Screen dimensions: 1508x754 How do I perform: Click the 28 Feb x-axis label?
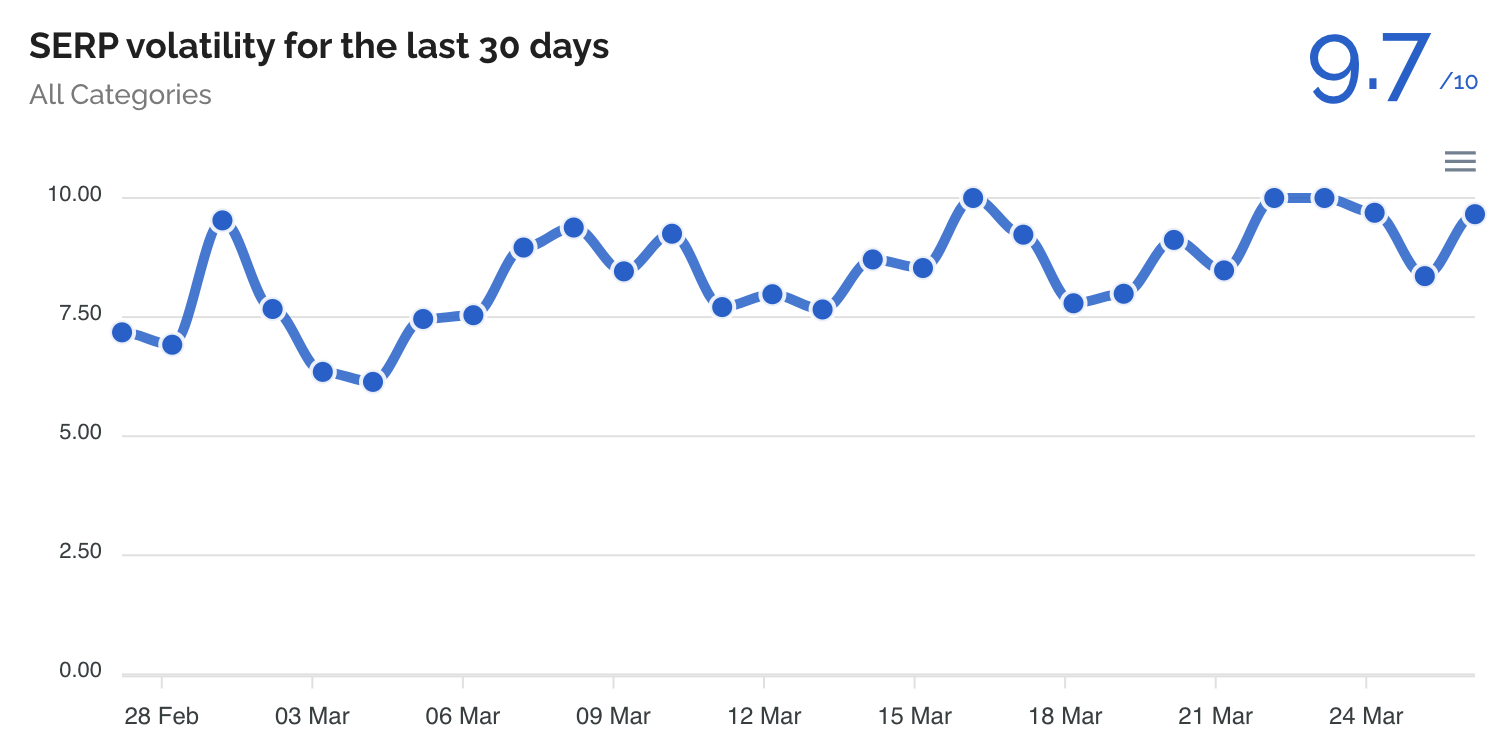[x=162, y=716]
